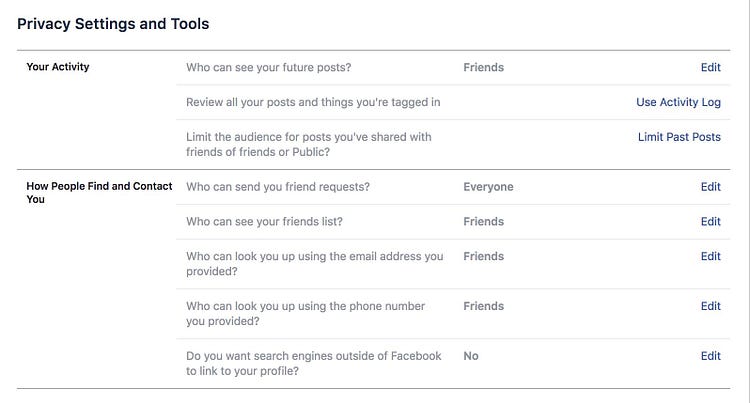The image size is (750, 403).
Task: Click 'Who can see your friends list?' question
Action: (264, 222)
